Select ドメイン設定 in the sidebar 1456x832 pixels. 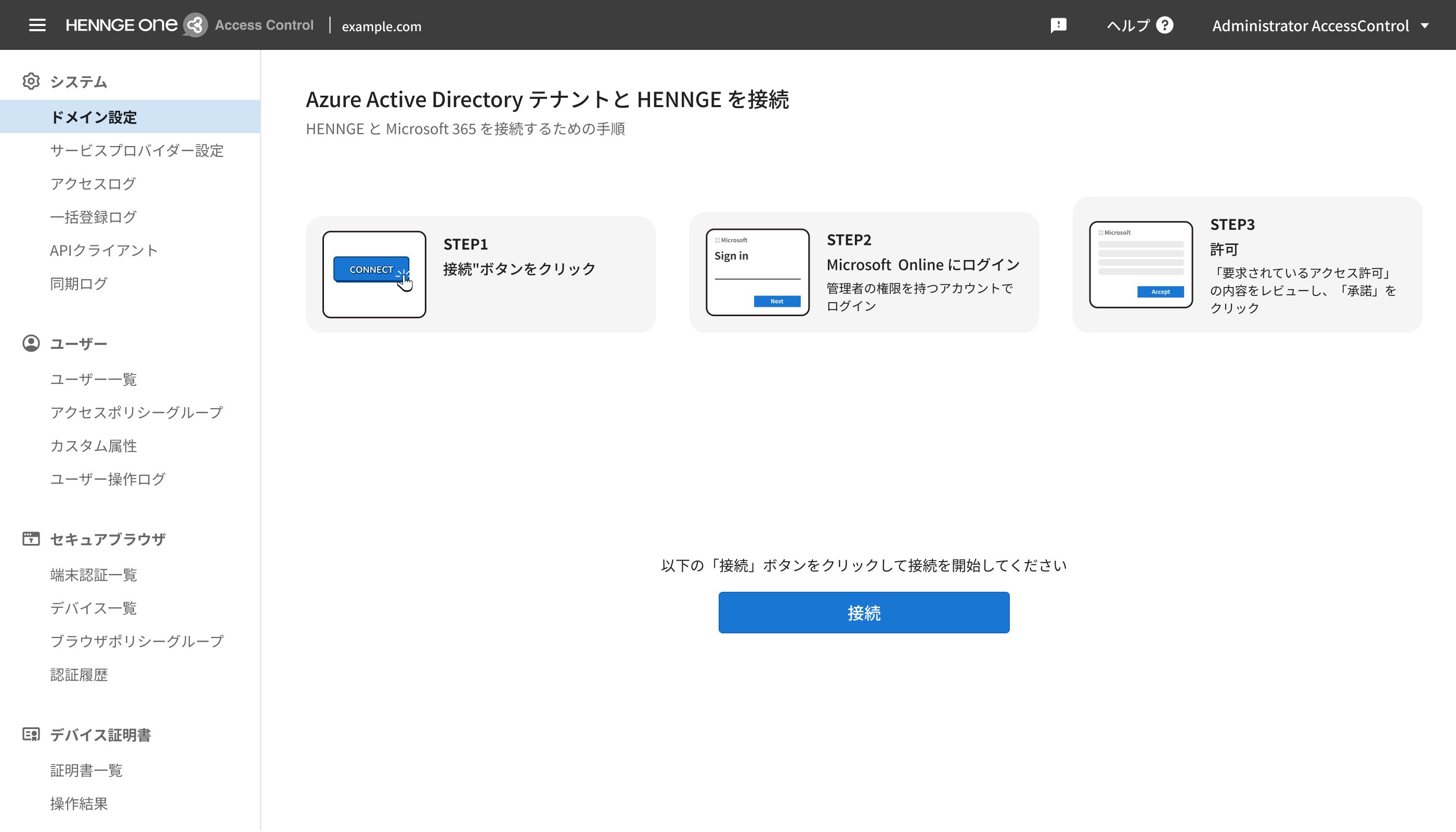pos(131,116)
